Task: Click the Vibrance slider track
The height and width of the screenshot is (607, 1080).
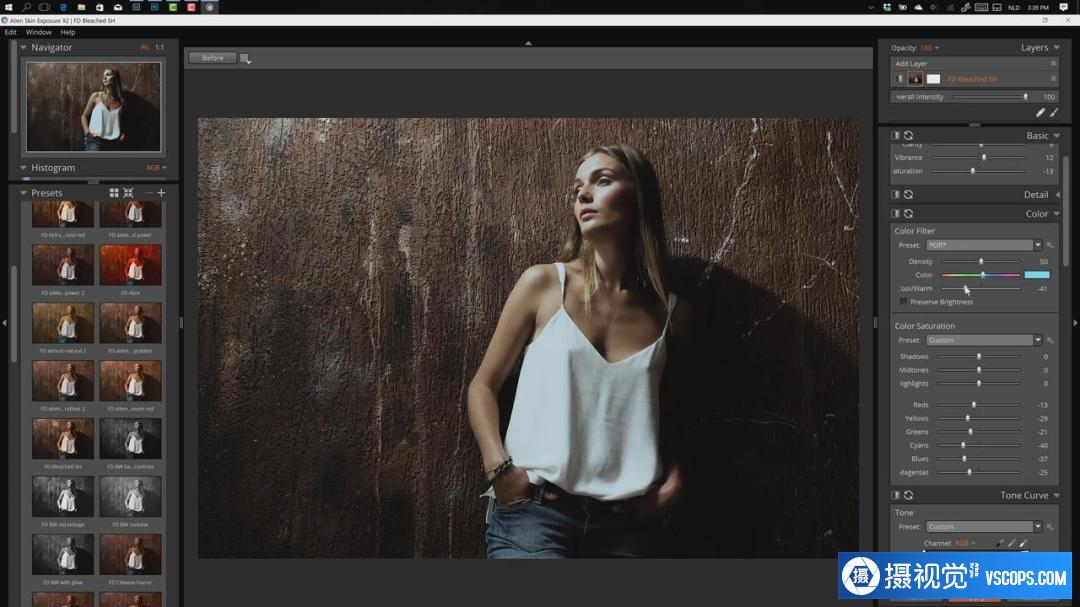Action: [979, 158]
